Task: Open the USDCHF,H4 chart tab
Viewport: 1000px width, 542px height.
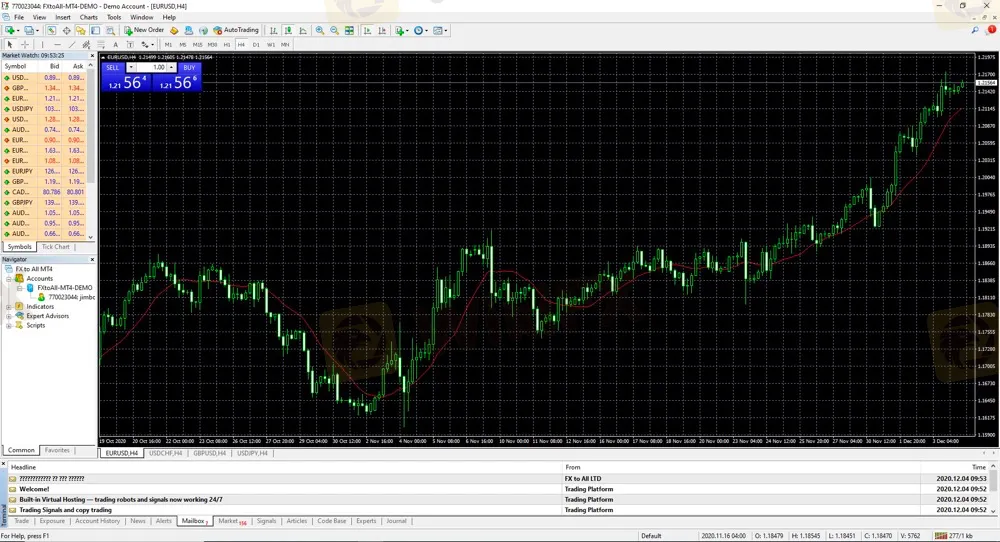Action: point(166,453)
